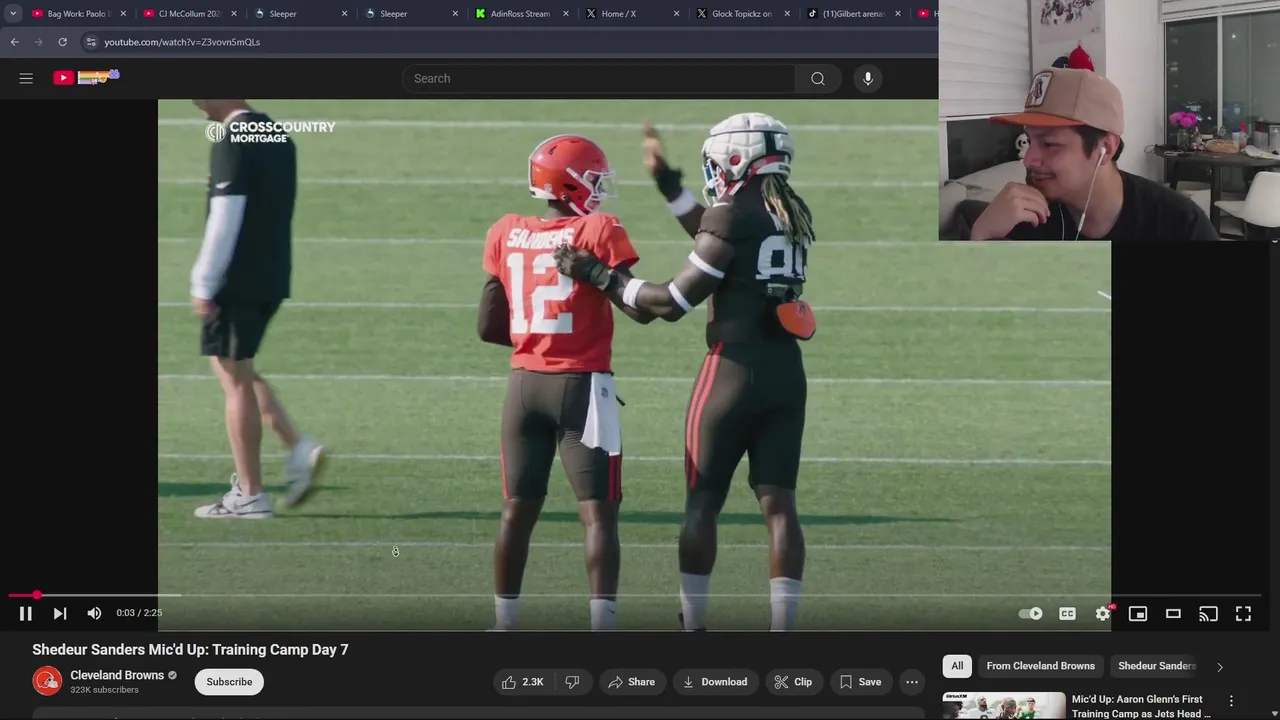Open Cleveland Browns channel avatar
This screenshot has width=1280, height=720.
pos(47,682)
